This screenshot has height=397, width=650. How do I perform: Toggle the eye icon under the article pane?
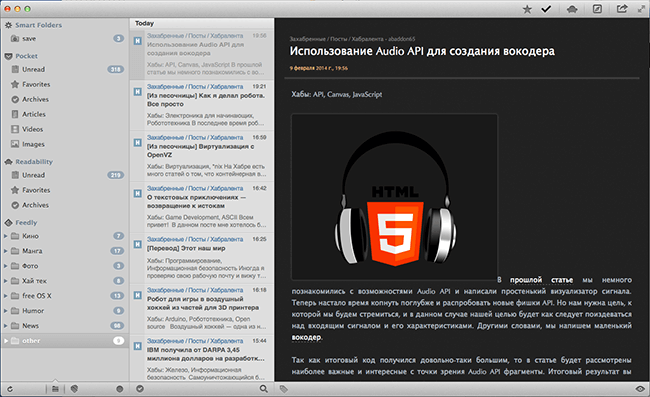(640, 389)
